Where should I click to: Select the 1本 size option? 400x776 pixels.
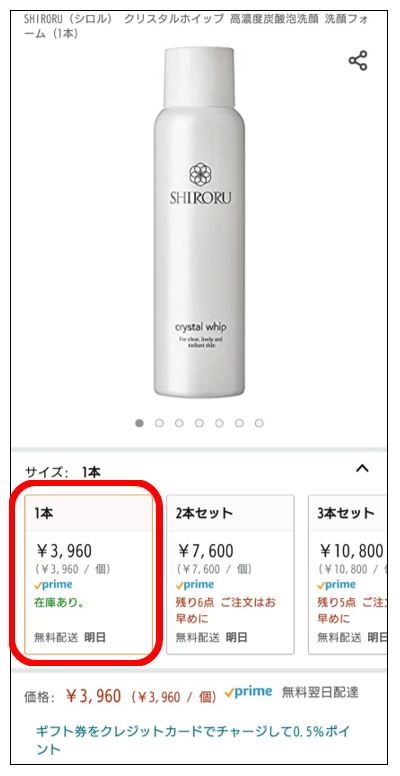tap(89, 574)
